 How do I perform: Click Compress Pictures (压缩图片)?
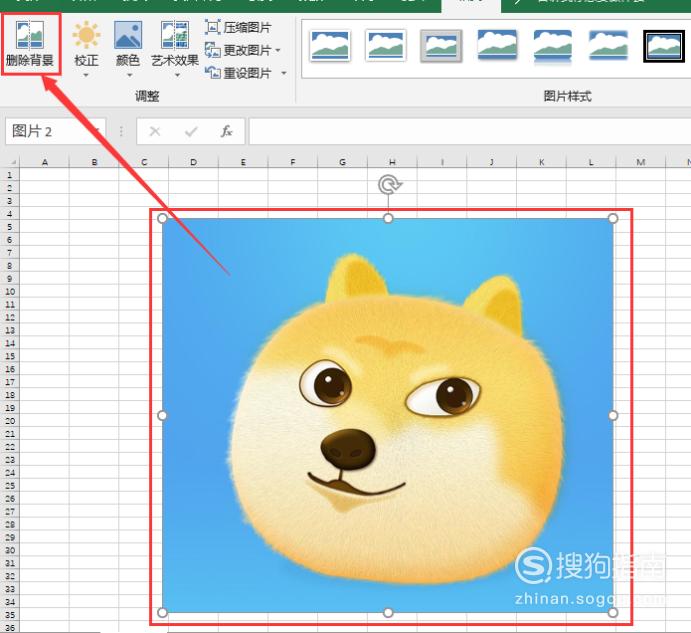pos(238,27)
